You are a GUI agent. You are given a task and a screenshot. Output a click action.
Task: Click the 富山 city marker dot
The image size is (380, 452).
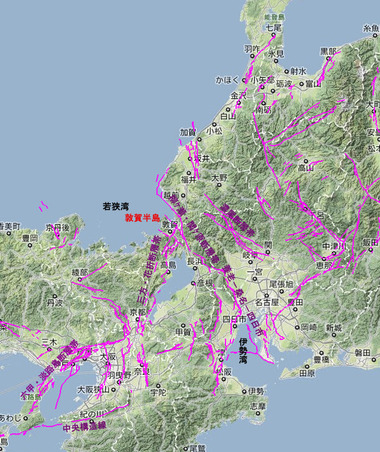[302, 84]
